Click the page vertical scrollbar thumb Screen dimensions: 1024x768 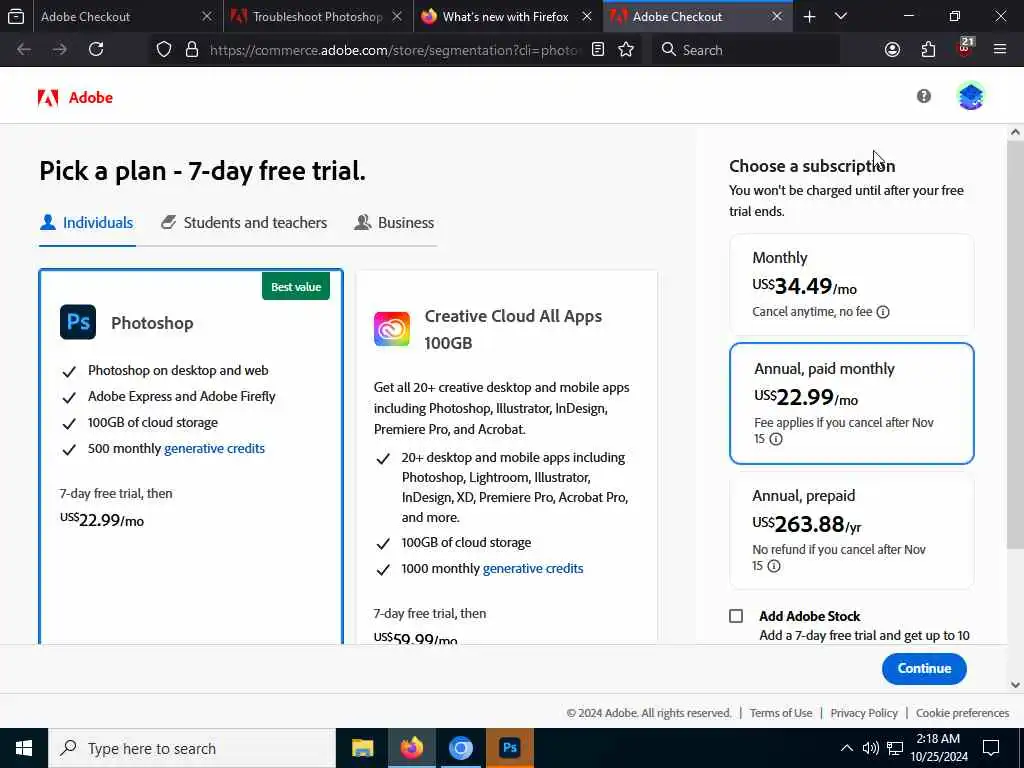(x=1015, y=344)
